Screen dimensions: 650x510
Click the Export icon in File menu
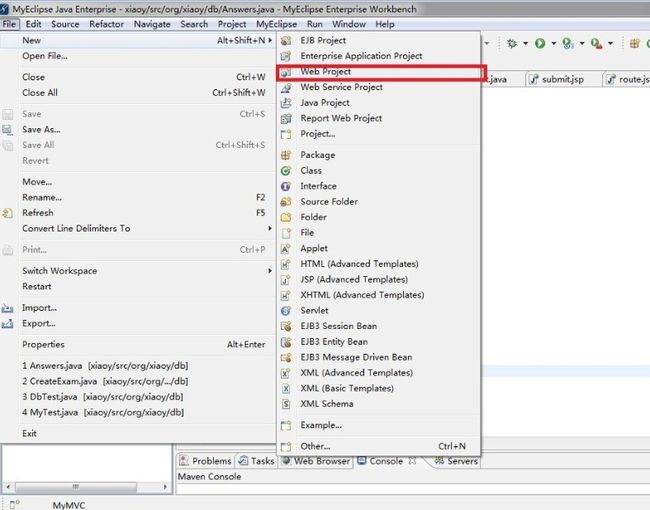(x=7, y=324)
